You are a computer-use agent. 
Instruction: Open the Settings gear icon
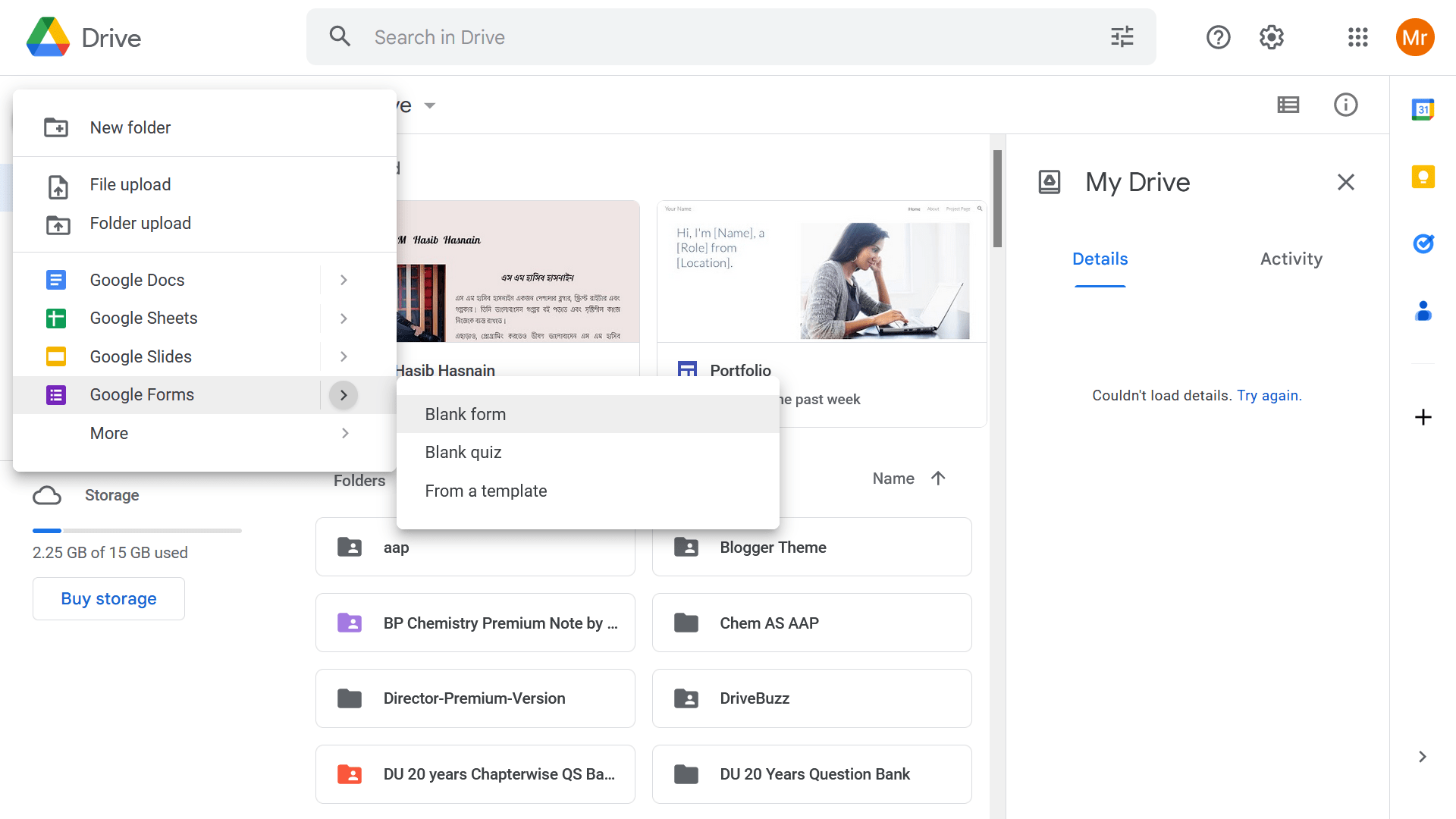pos(1272,37)
